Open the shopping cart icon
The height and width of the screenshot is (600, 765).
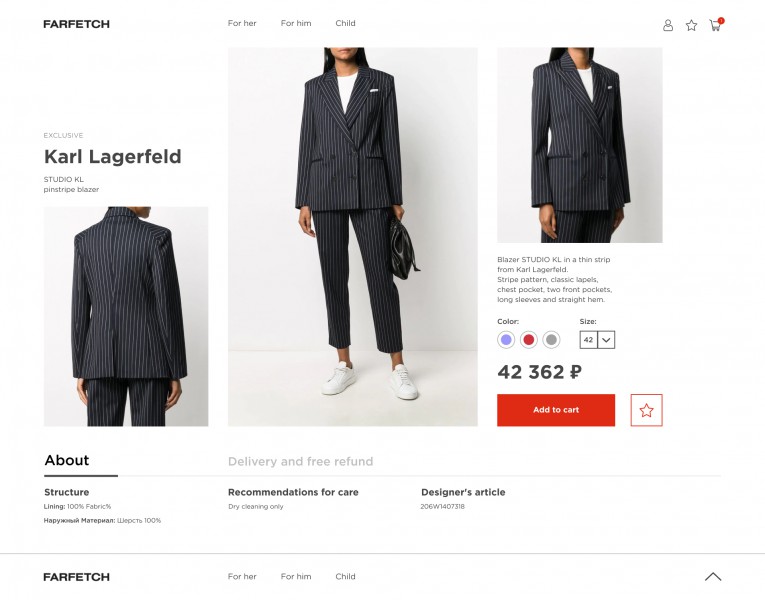[715, 25]
